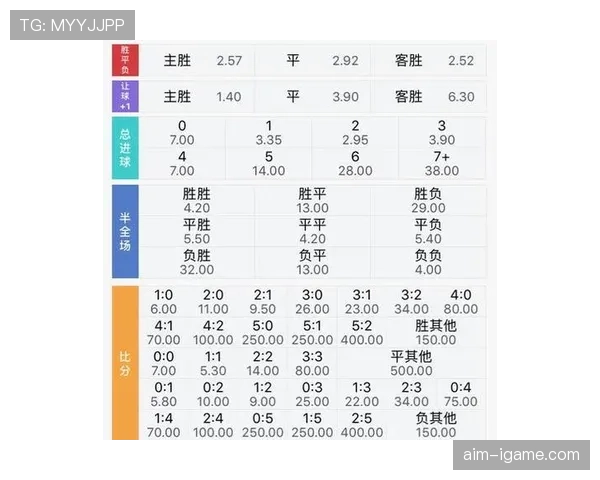
Task: Pick score 3:0 at 26.00
Action: [312, 302]
